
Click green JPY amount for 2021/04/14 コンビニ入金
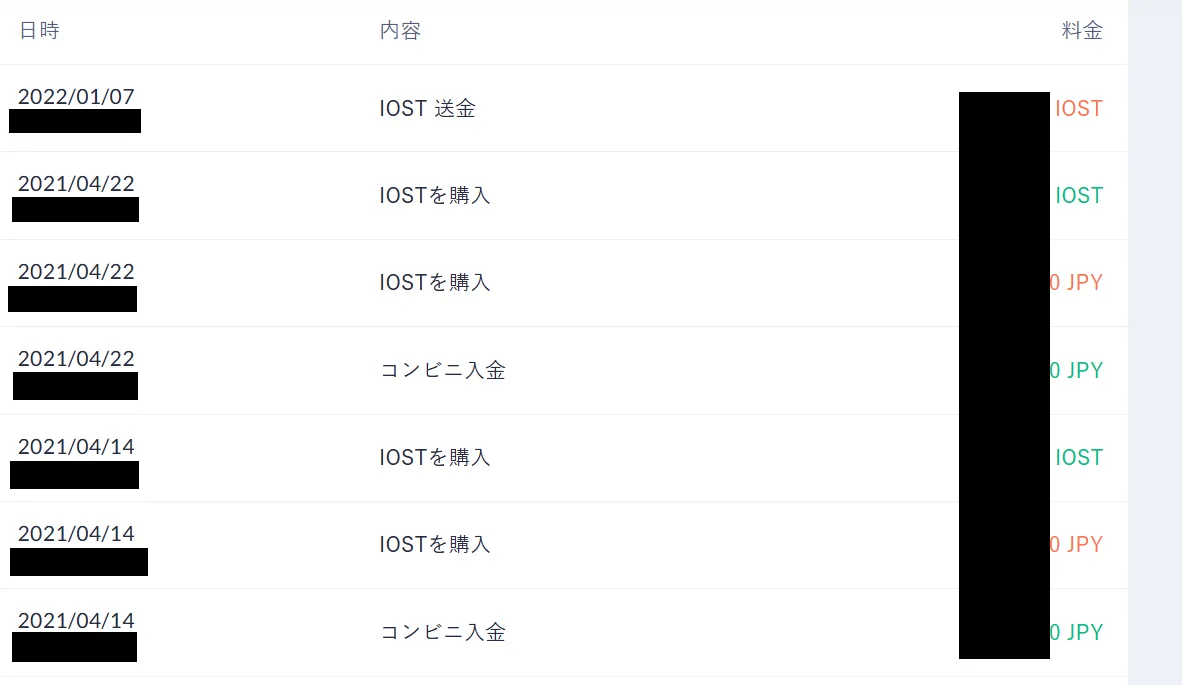1076,631
